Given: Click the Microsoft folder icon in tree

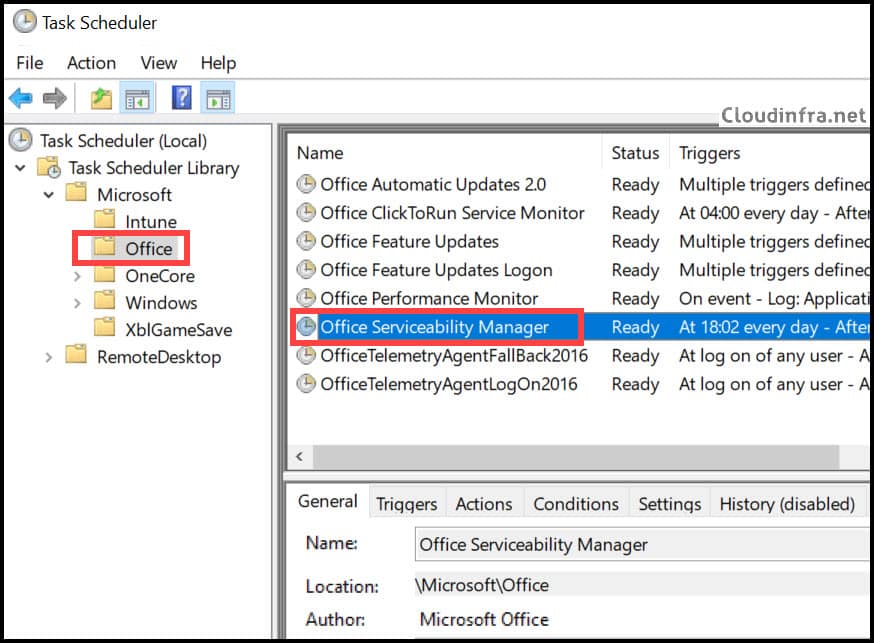Looking at the screenshot, I should pos(76,192).
